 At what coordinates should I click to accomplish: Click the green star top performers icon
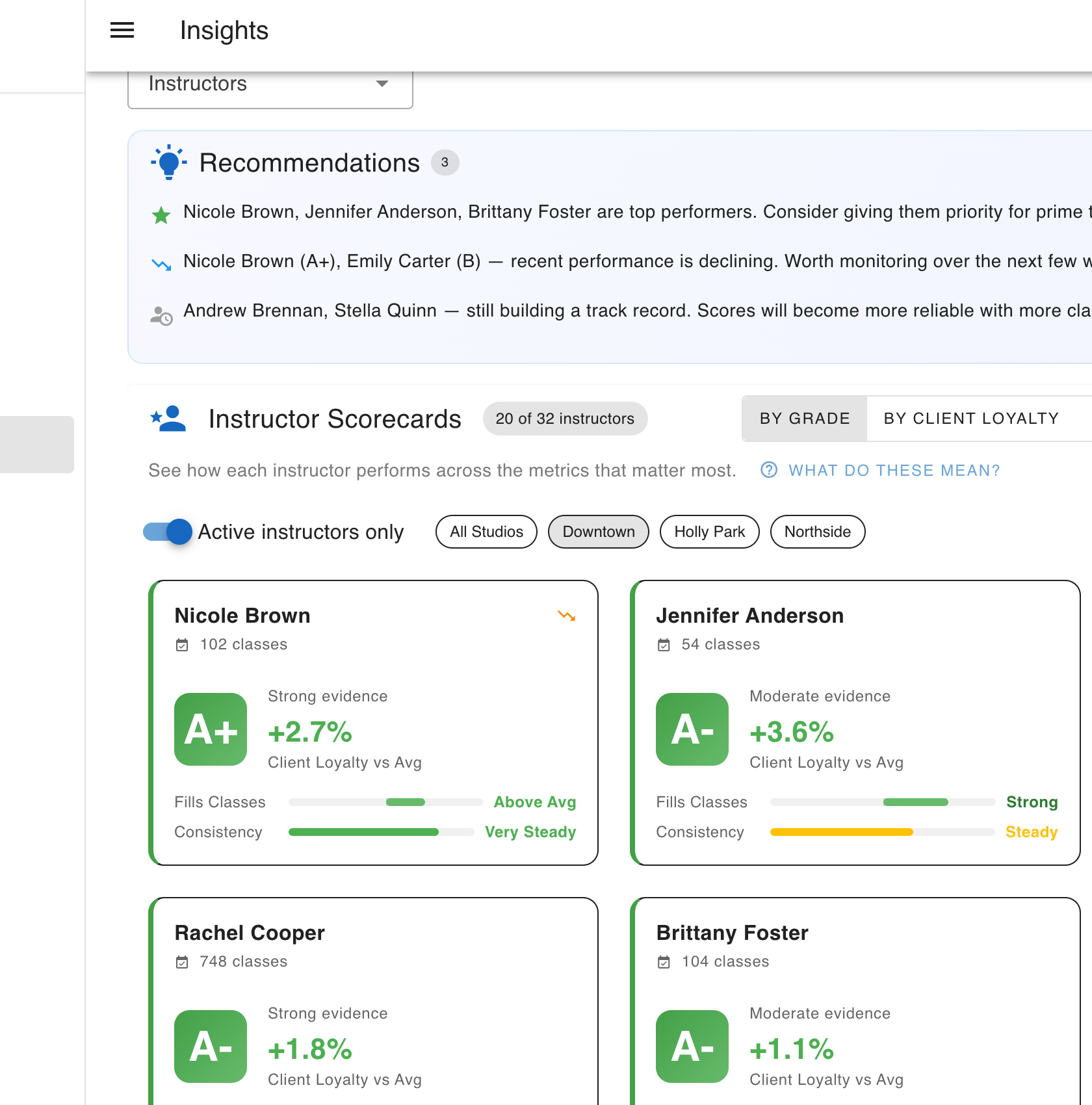click(161, 214)
